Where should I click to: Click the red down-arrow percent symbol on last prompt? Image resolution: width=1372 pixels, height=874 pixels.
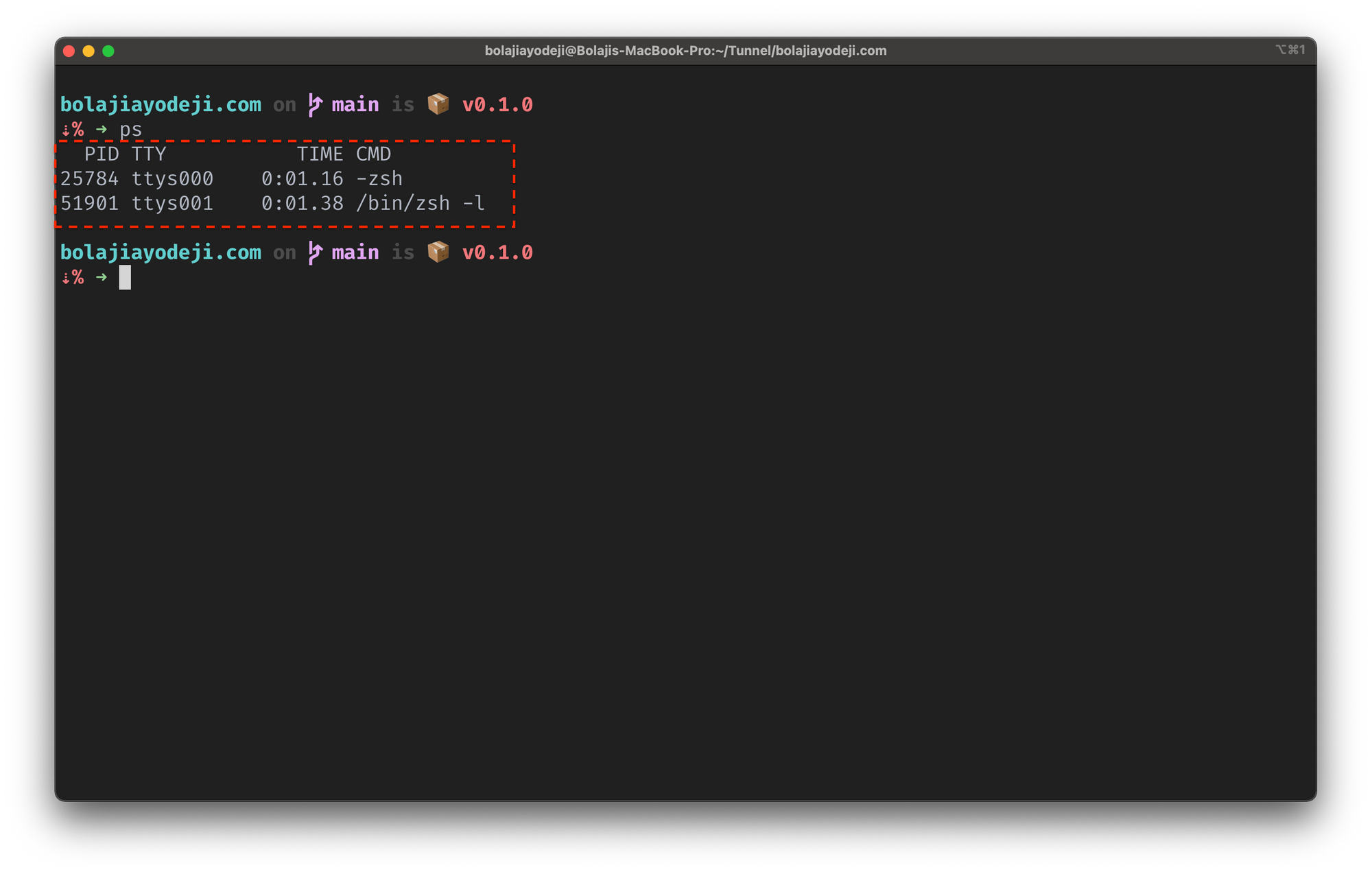click(73, 277)
